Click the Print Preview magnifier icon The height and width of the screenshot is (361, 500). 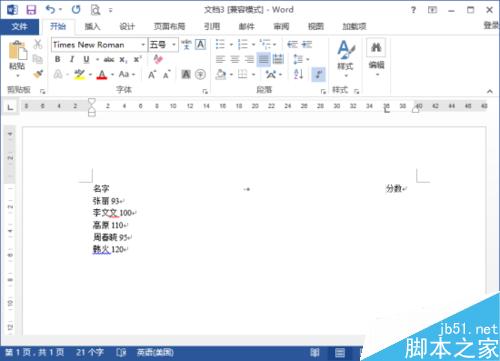click(95, 10)
